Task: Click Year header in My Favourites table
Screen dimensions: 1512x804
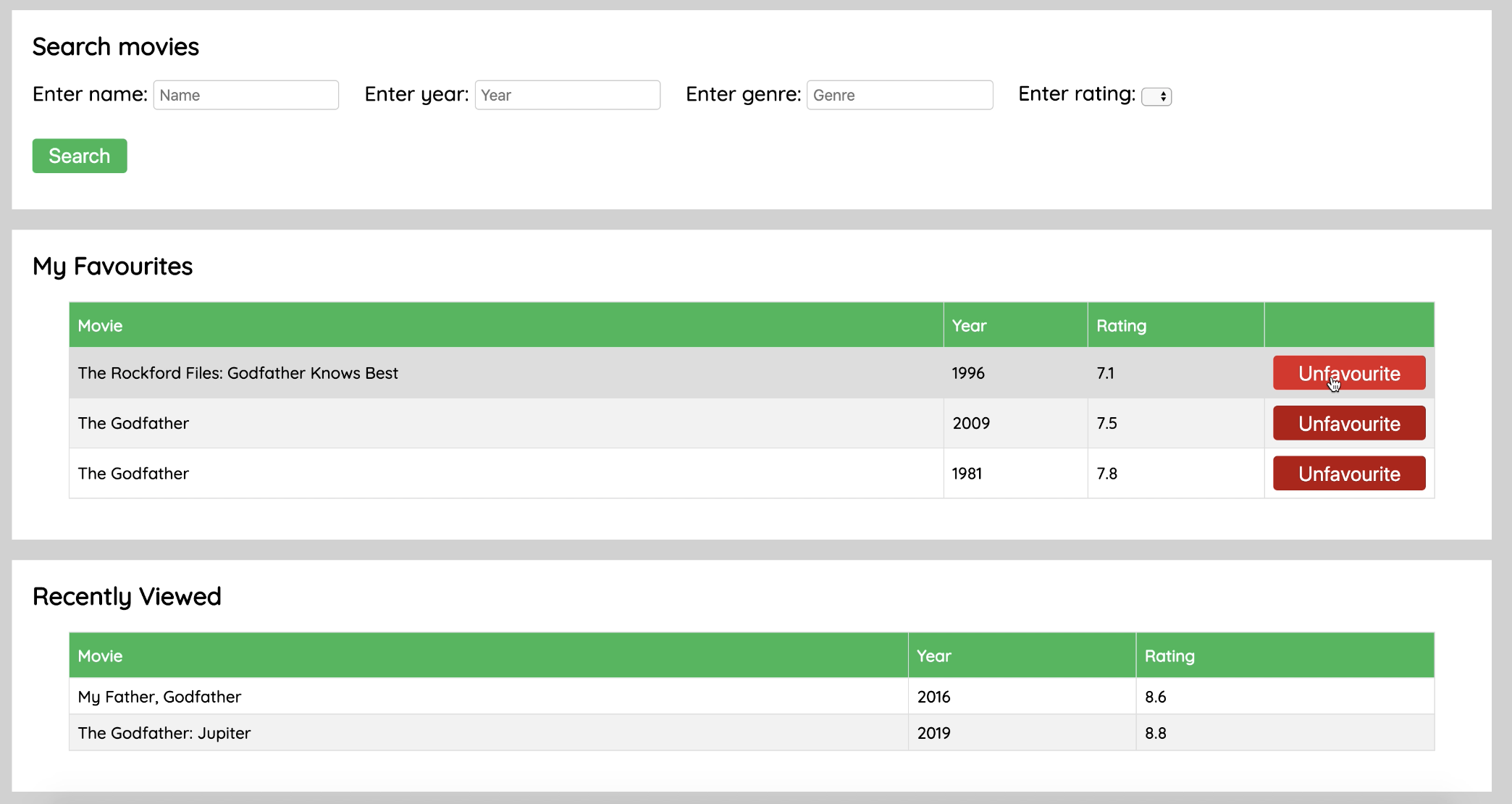Action: 969,326
